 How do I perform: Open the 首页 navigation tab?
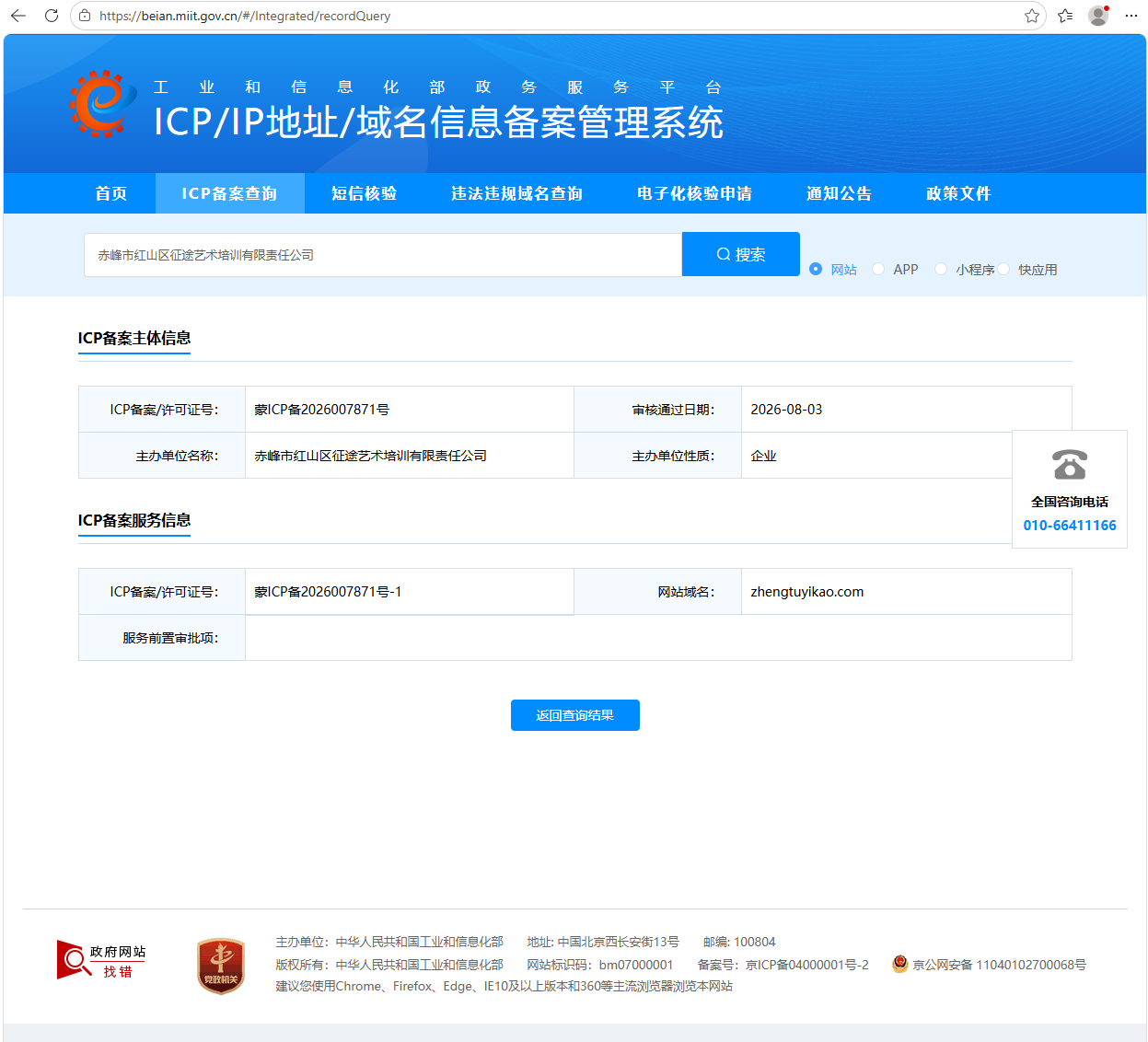coord(111,193)
